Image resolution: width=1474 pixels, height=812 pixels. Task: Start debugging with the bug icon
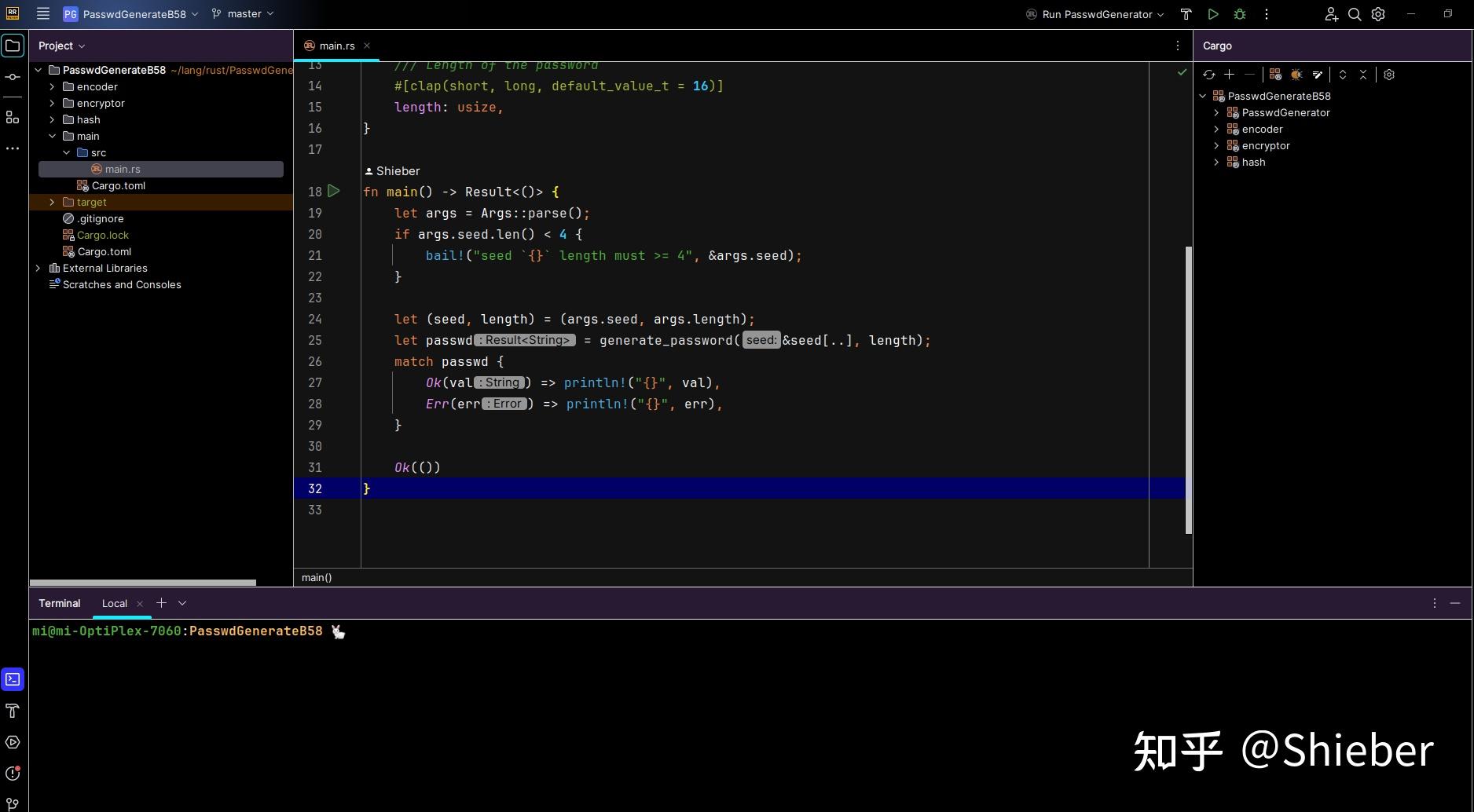(1239, 13)
